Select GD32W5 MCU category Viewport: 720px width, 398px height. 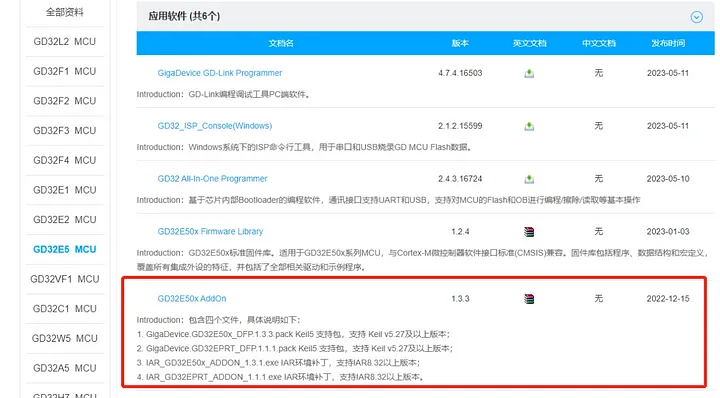click(65, 339)
